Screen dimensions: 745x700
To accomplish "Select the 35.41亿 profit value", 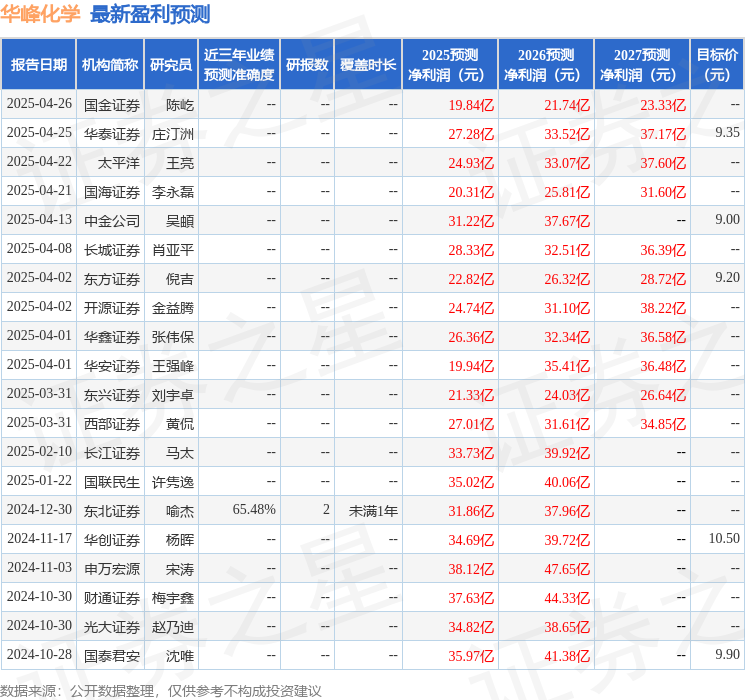I will (x=567, y=366).
